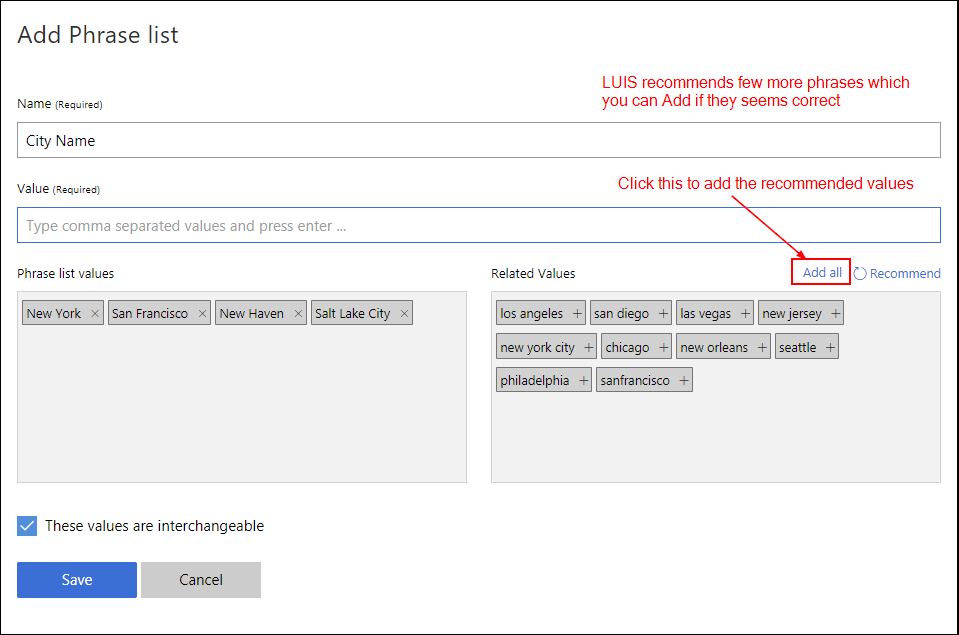This screenshot has width=959, height=635.
Task: Add san diego recommended value
Action: pyautogui.click(x=663, y=314)
